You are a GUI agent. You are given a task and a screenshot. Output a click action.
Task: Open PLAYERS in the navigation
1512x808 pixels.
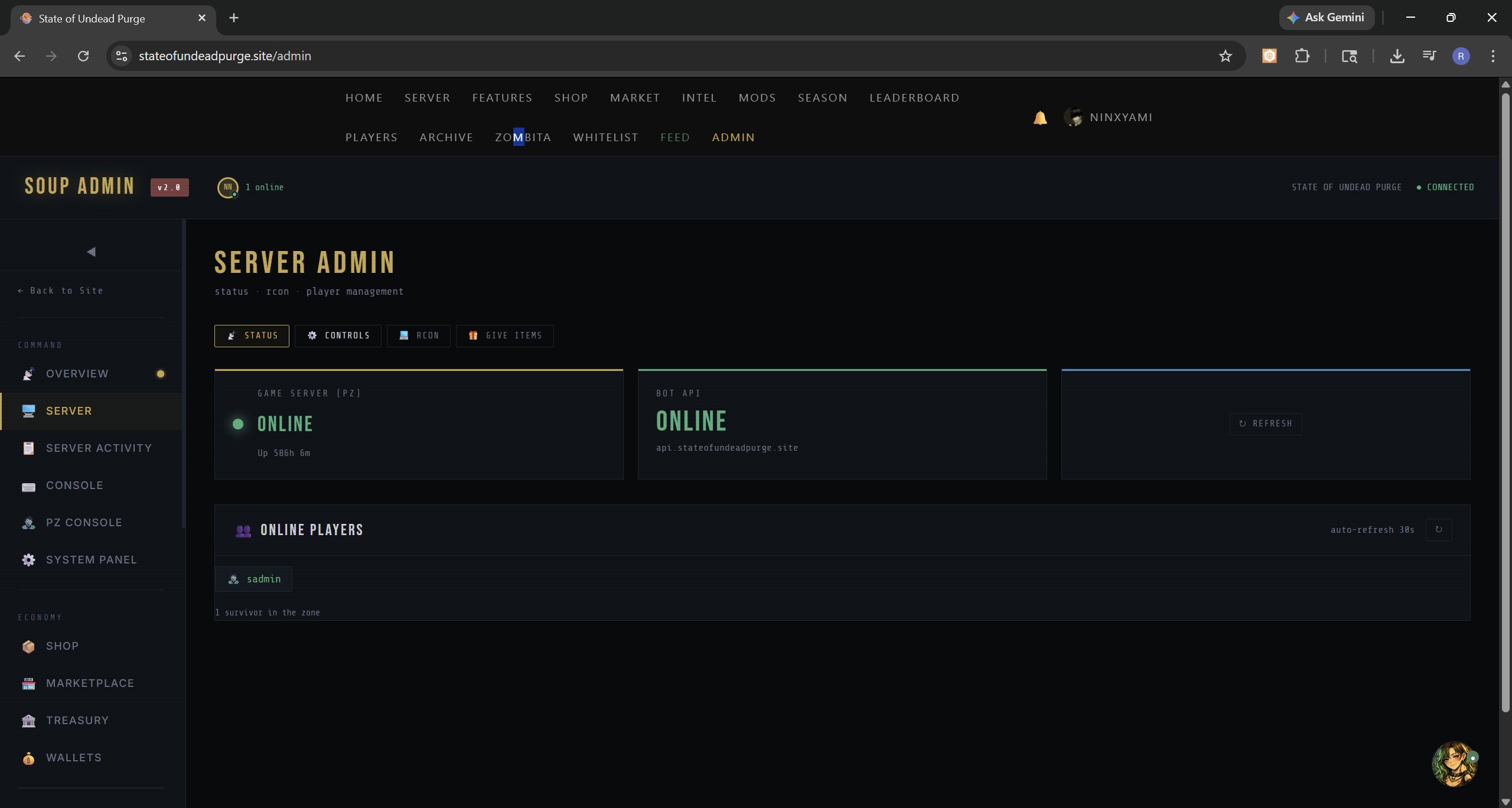tap(372, 138)
